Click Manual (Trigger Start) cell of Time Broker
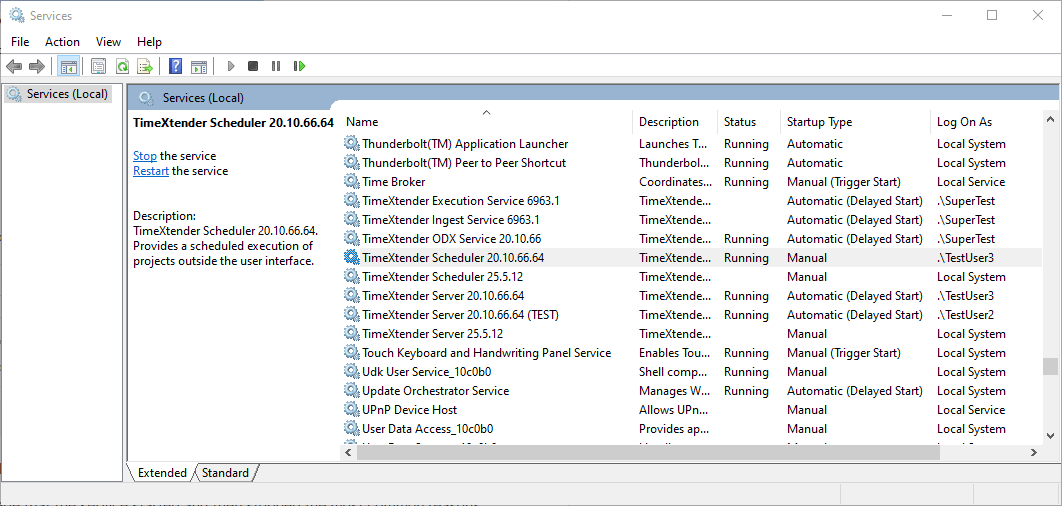Image resolution: width=1062 pixels, height=506 pixels. (x=844, y=182)
